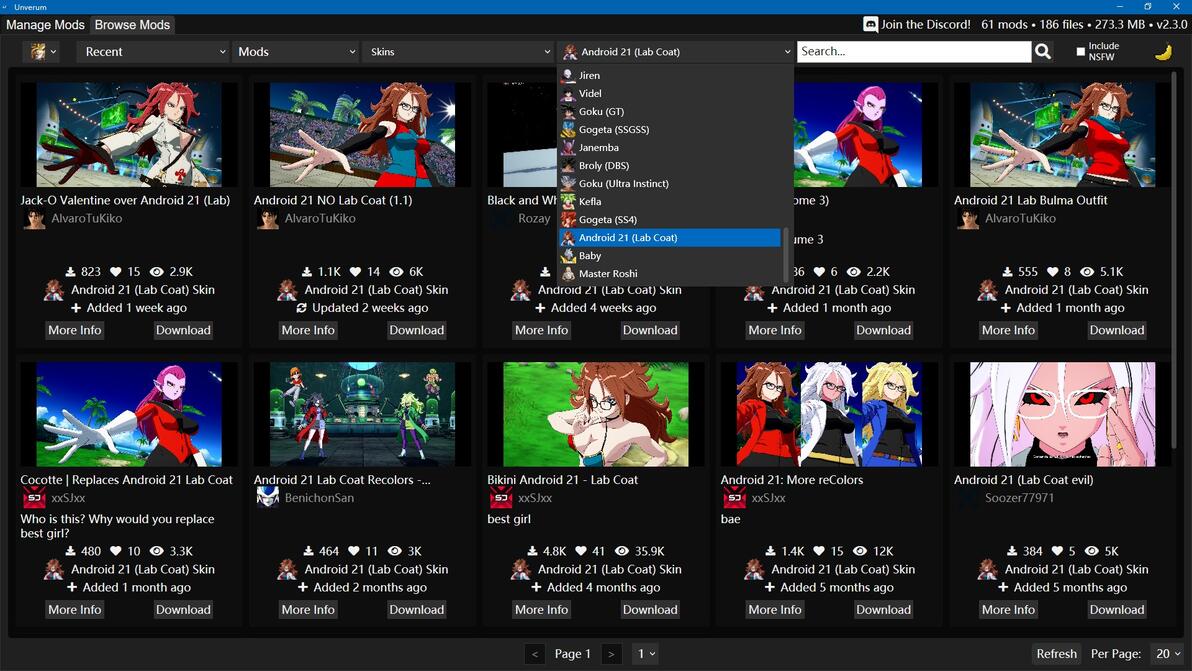Open the Mods type dropdown

click(x=296, y=52)
